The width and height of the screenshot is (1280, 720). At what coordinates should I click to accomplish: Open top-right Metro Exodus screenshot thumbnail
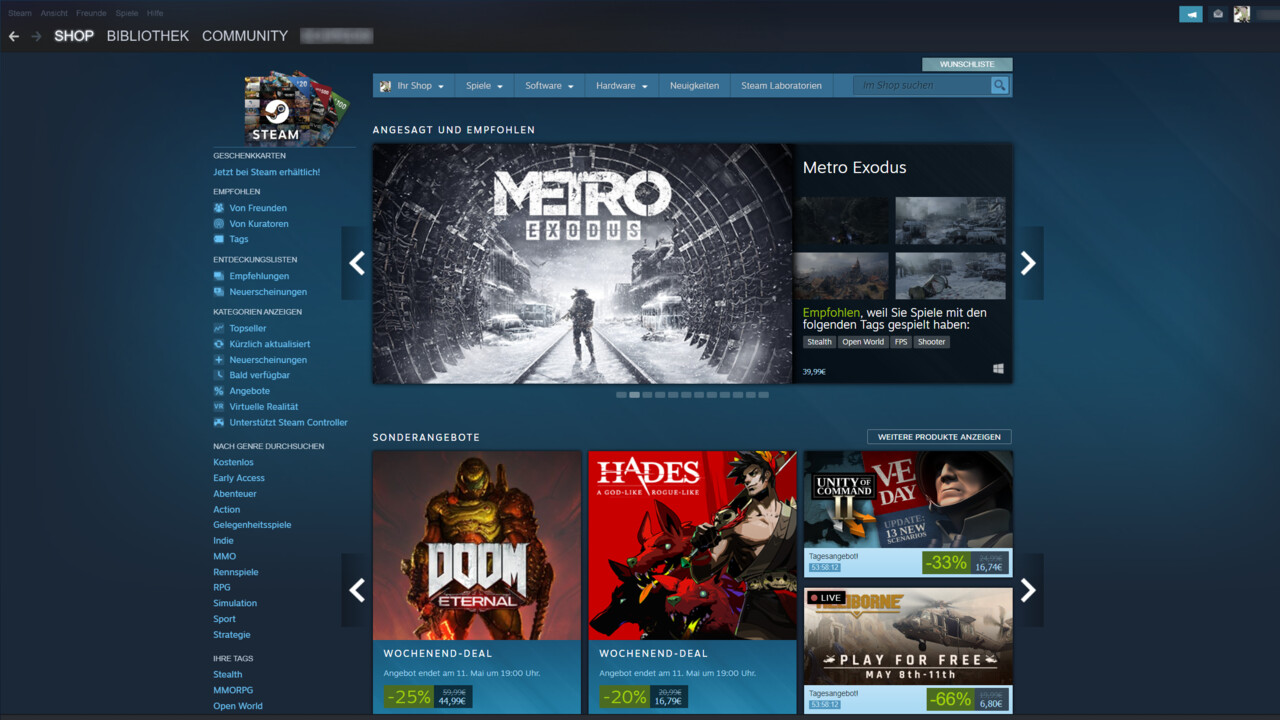tap(950, 221)
